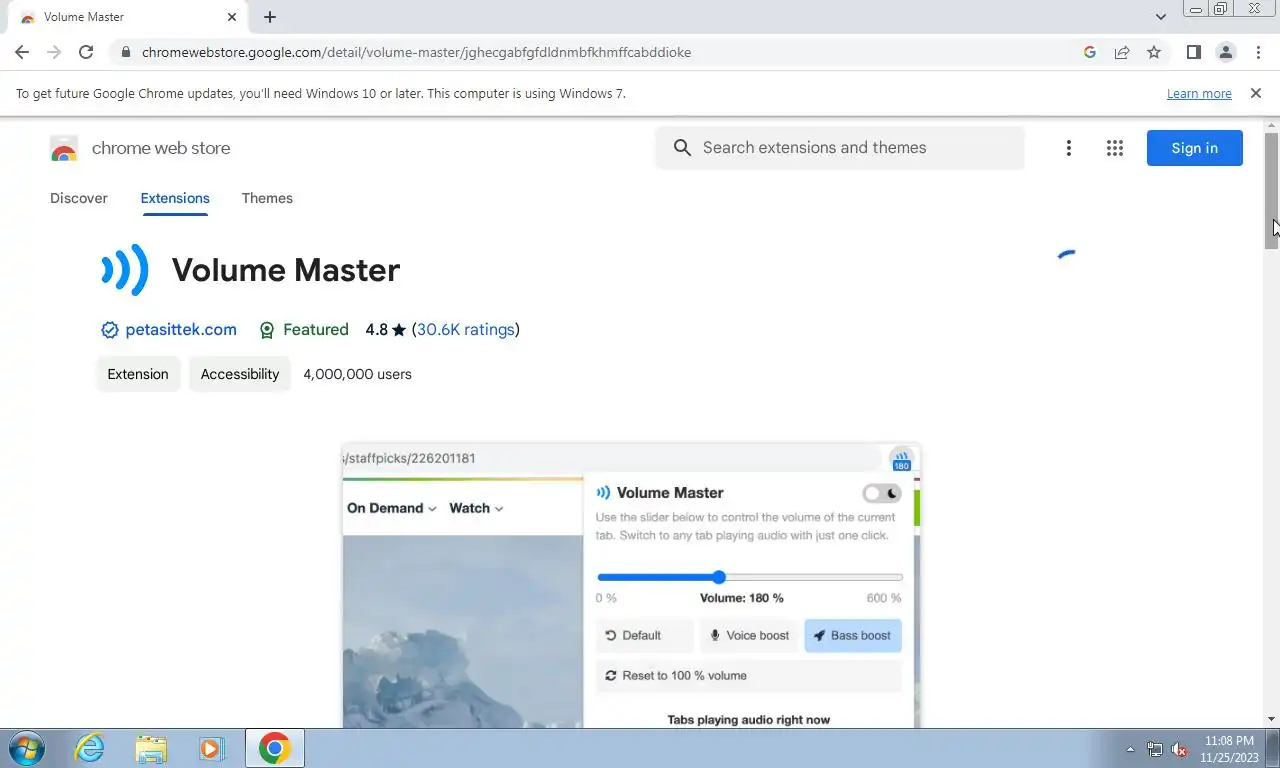Open the Chrome three-dot menu
Screen dimensions: 1280x768
1258,52
